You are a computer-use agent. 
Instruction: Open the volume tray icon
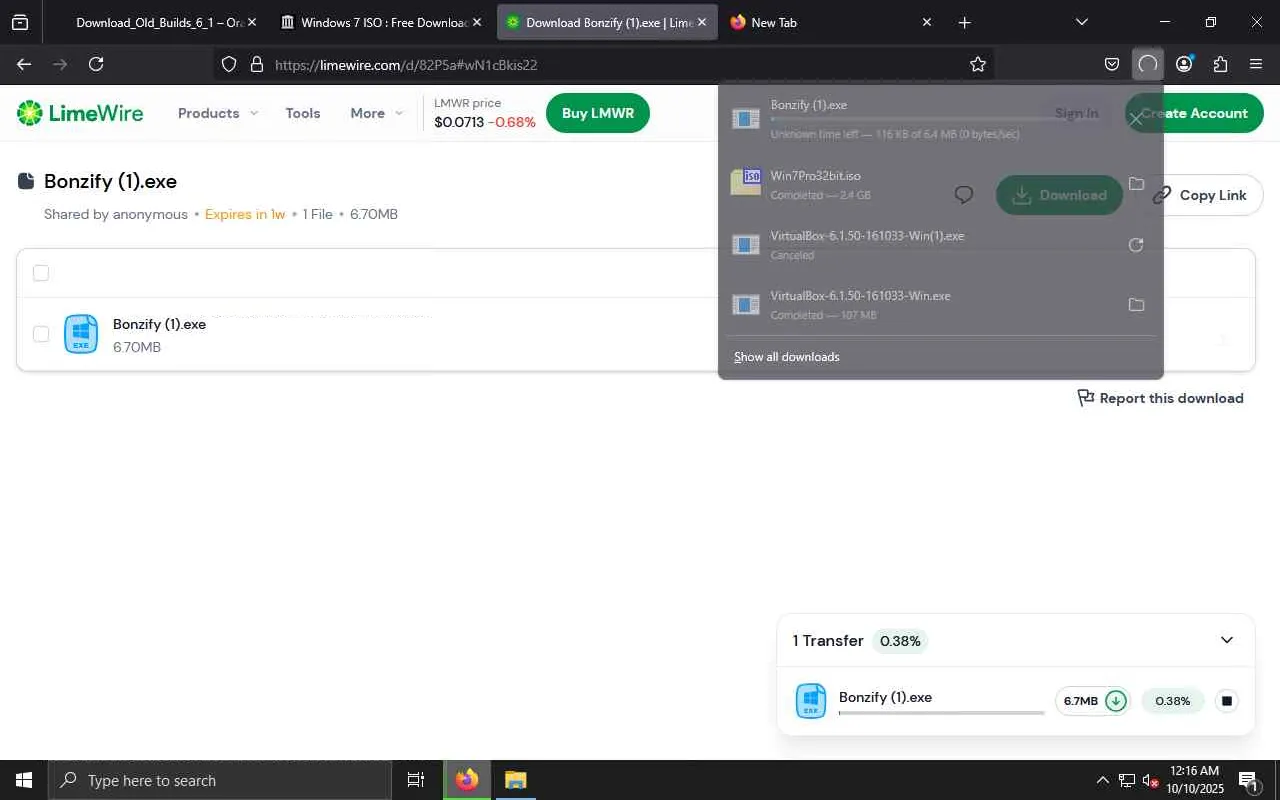(1151, 780)
